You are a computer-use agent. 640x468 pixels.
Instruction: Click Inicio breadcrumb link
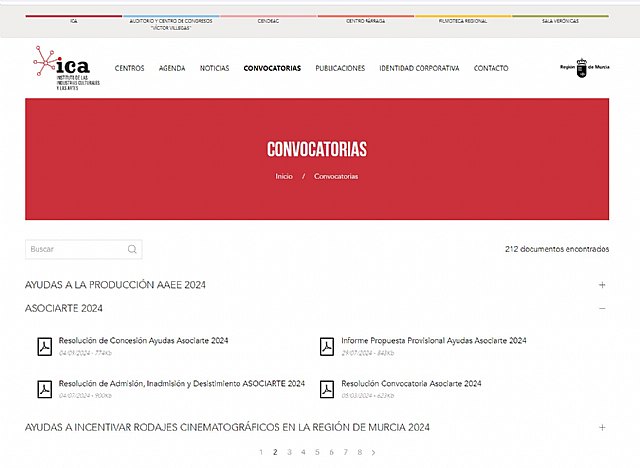(284, 176)
